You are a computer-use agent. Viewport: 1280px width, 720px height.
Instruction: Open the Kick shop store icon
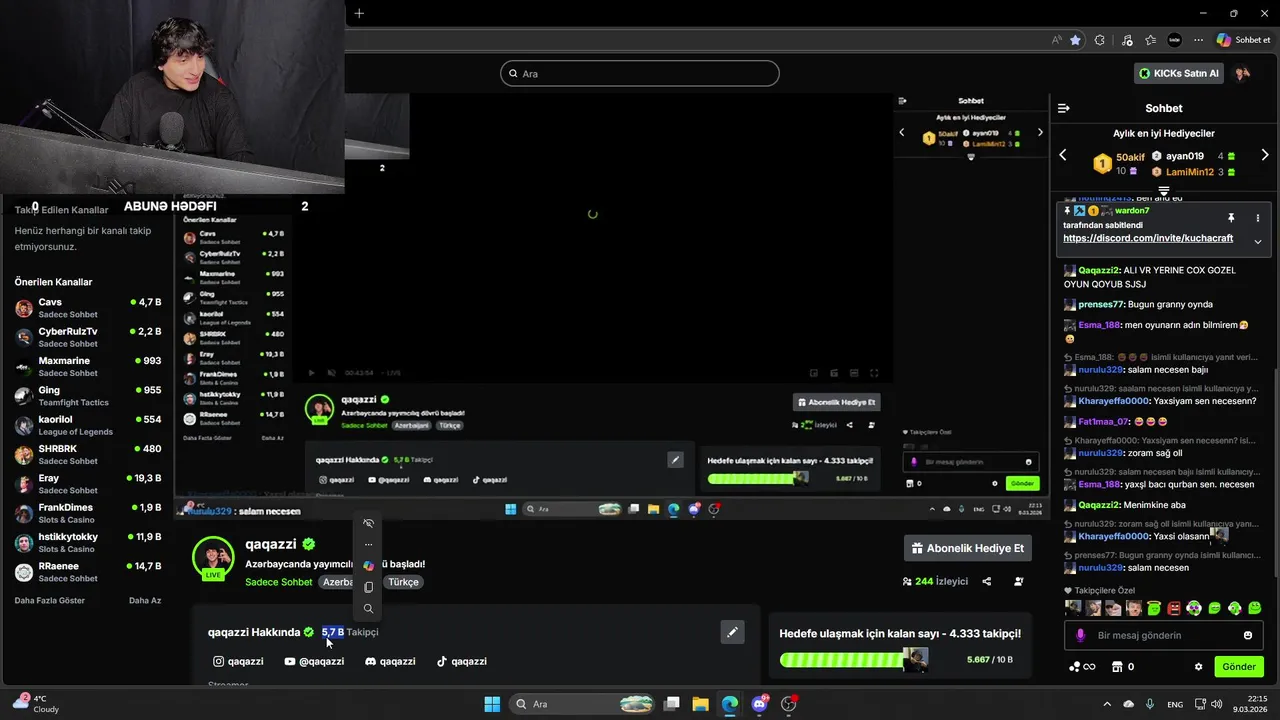1115,667
